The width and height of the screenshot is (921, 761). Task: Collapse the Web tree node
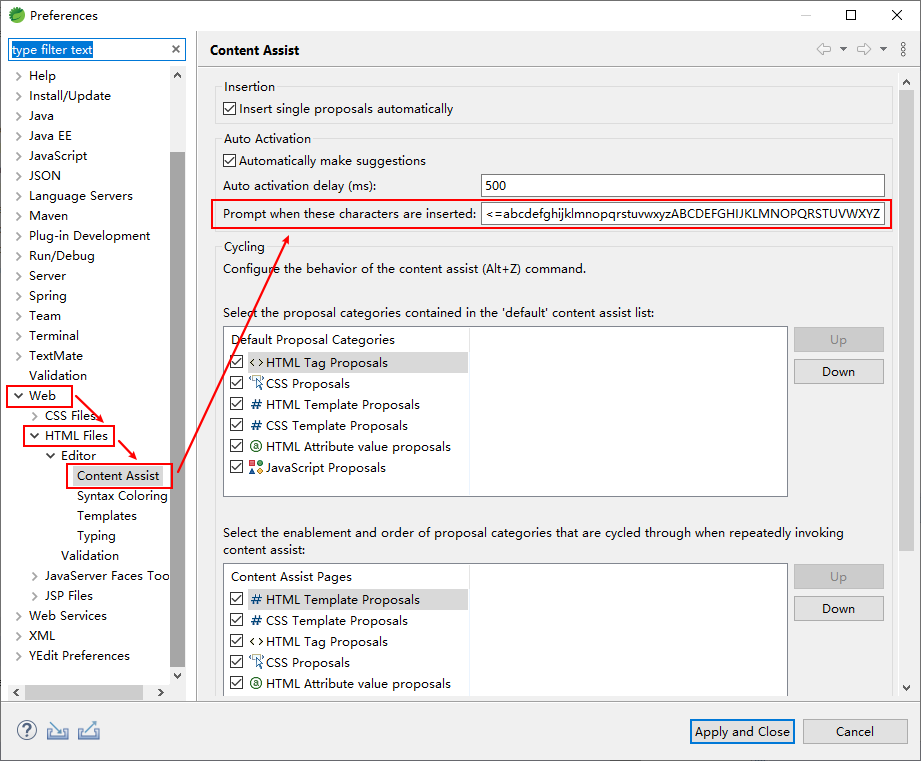point(19,396)
